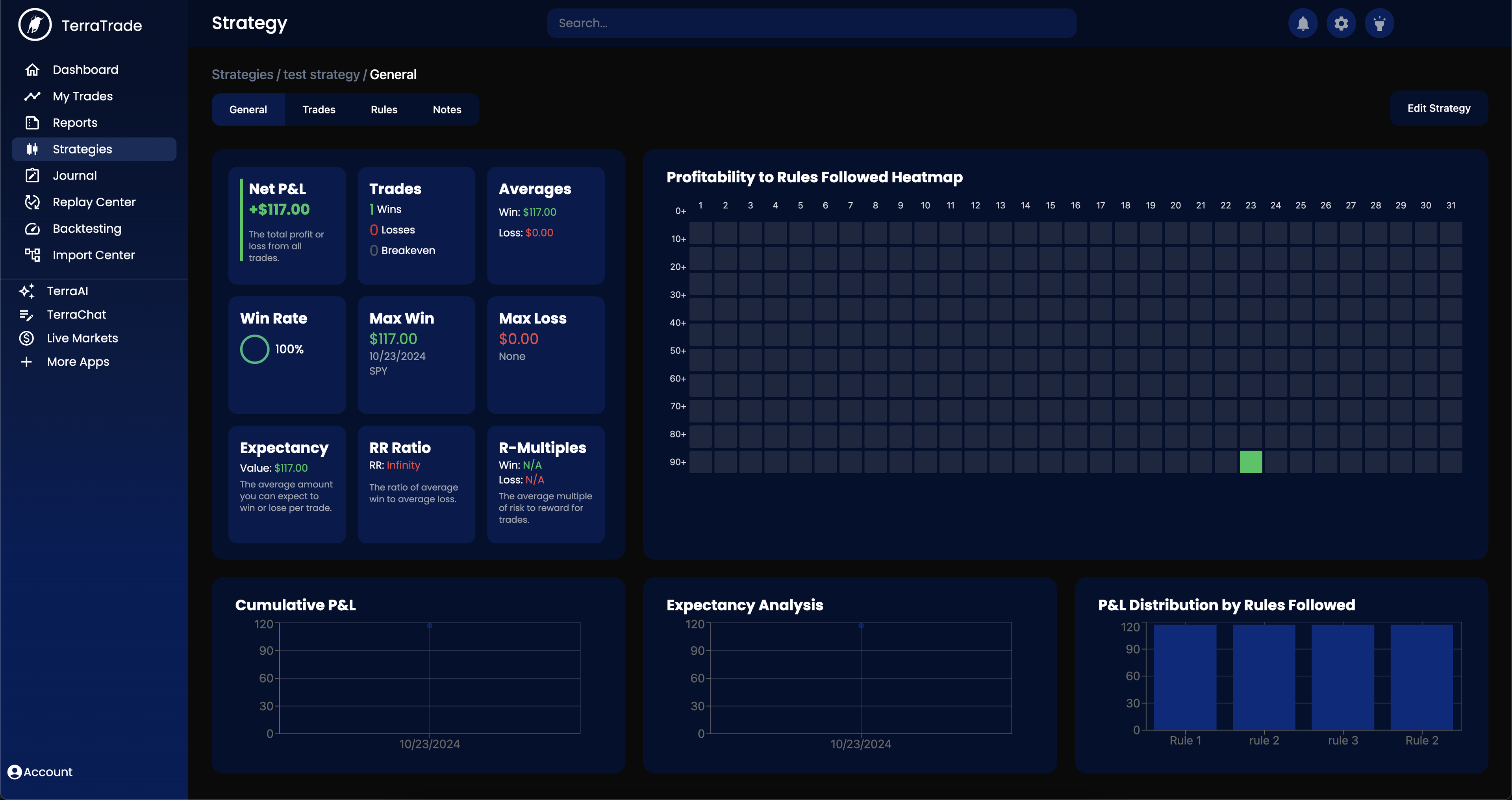Click the SPY ticker under Max Win
The image size is (1512, 800).
[378, 371]
